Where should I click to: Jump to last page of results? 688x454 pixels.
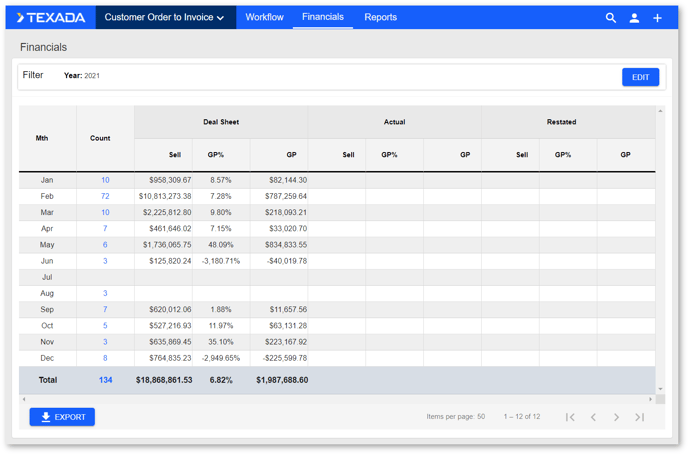click(x=639, y=417)
